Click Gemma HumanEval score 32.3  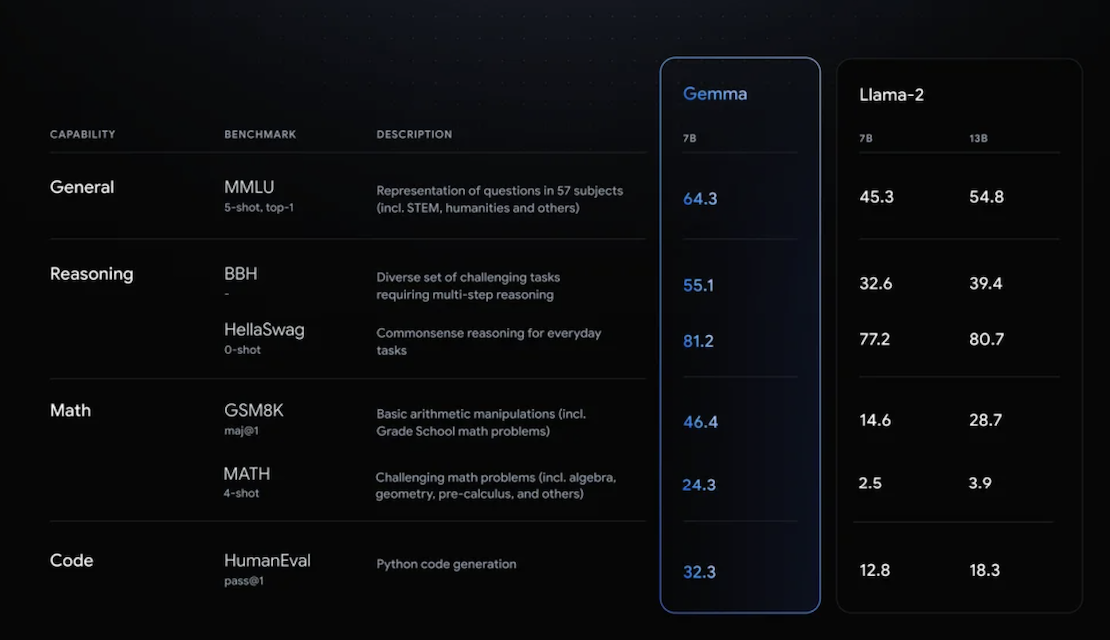pos(699,572)
